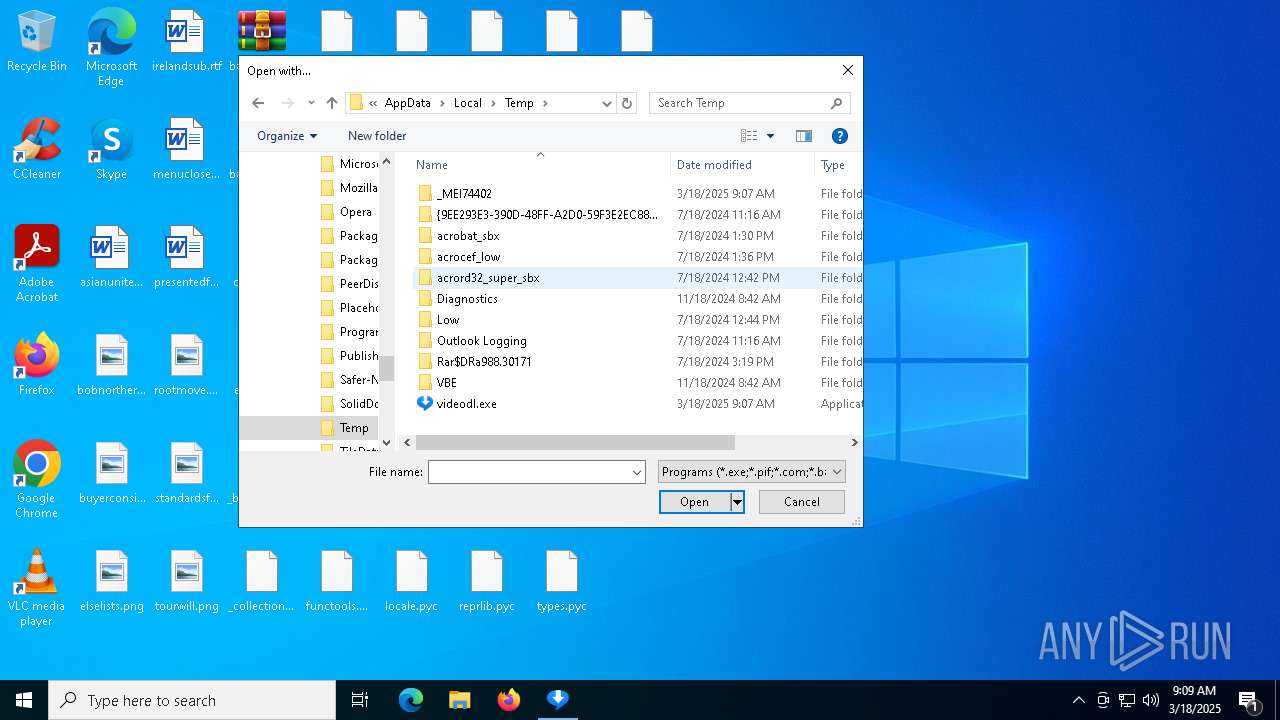
Task: Open Microsoft Edge desktop shortcut
Action: [111, 48]
